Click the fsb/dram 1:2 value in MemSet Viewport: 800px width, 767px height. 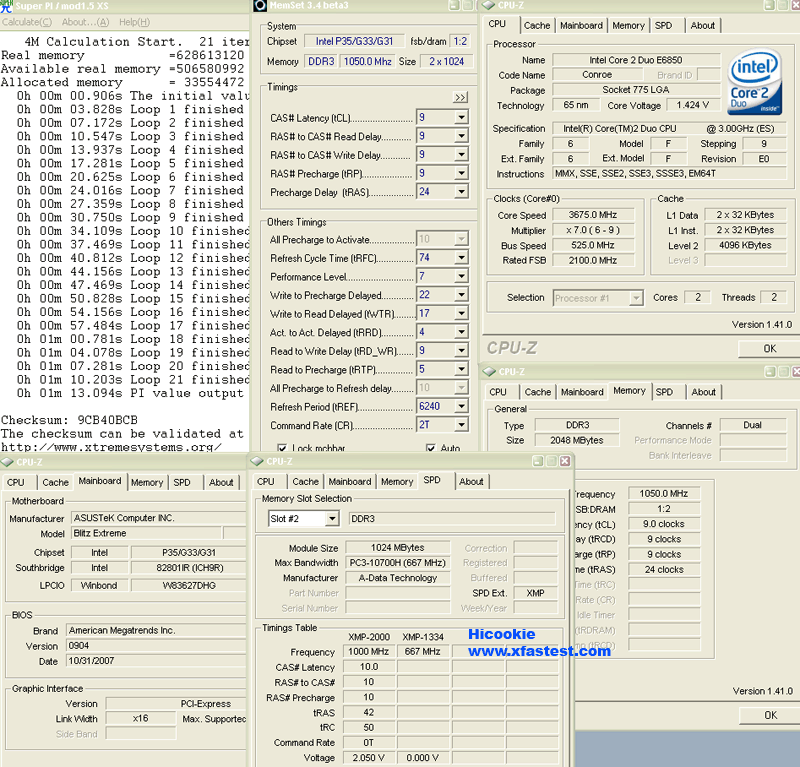click(460, 41)
